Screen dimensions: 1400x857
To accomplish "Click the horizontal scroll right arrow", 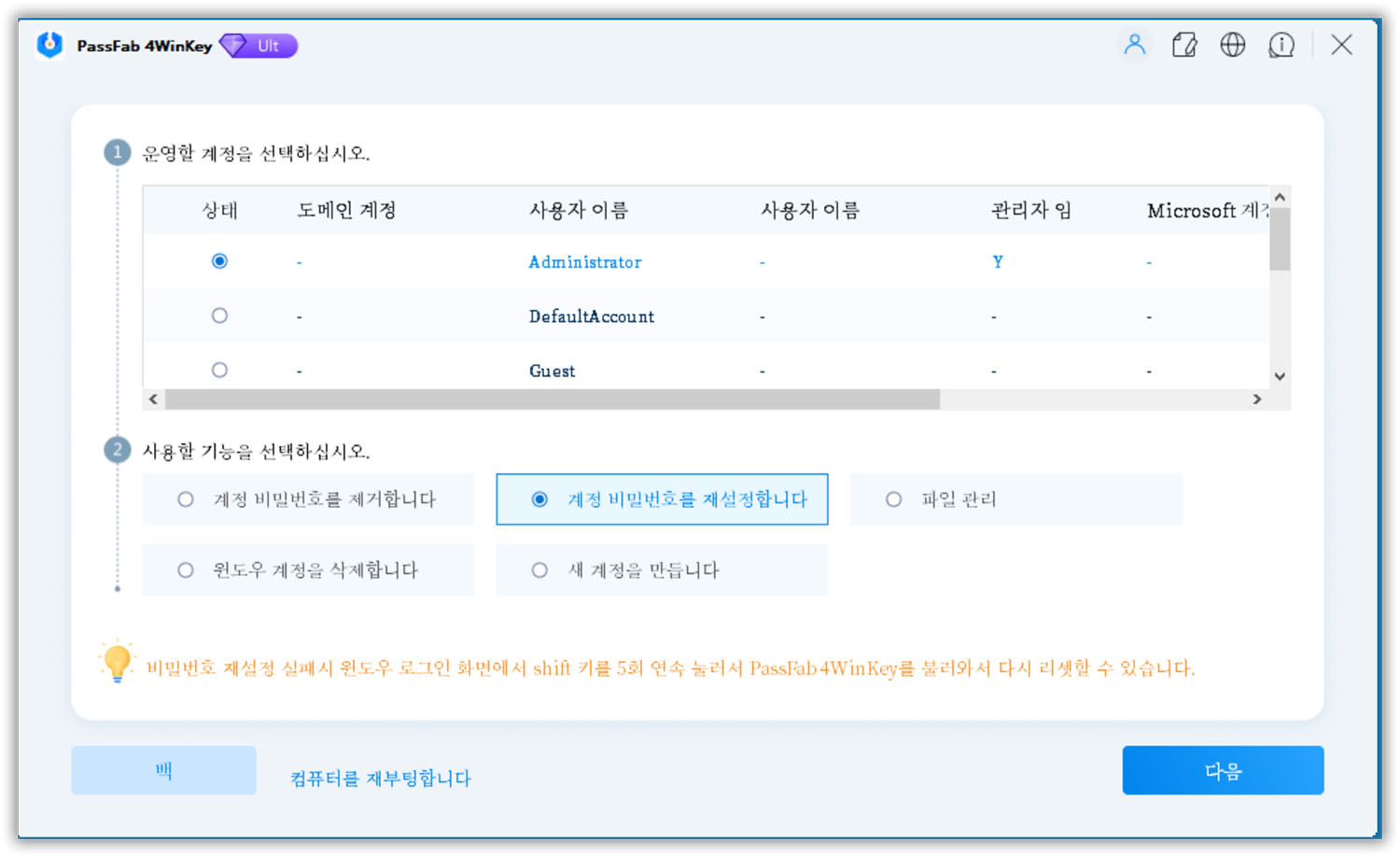I will tap(1258, 399).
